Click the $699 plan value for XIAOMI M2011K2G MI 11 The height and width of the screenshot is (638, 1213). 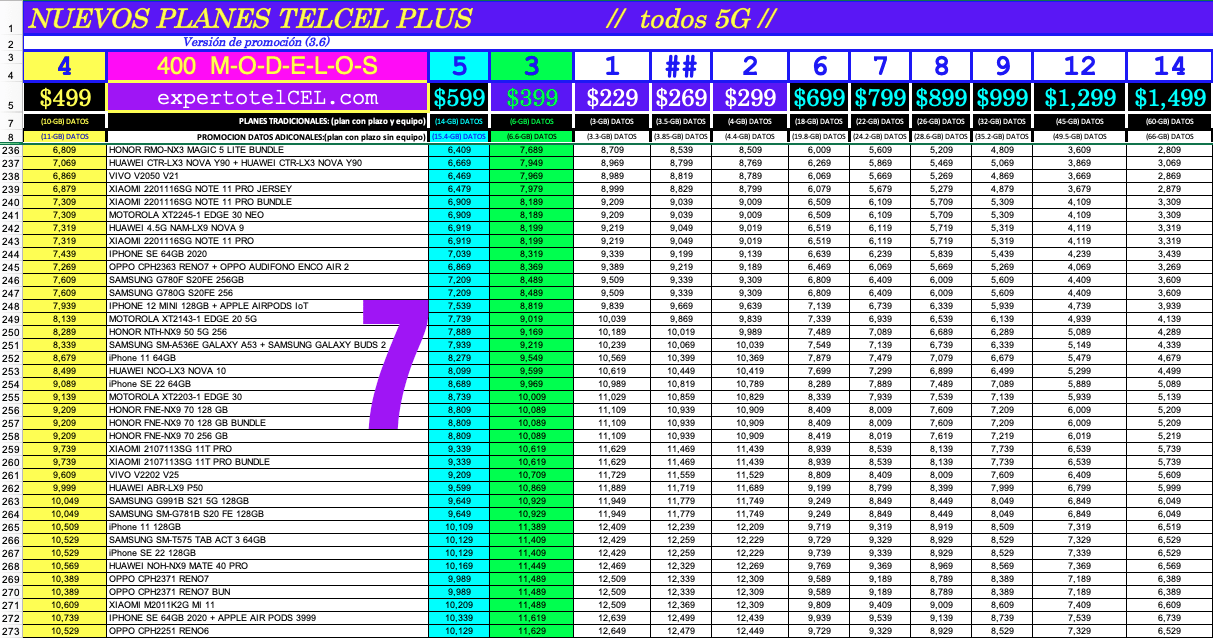pos(820,605)
